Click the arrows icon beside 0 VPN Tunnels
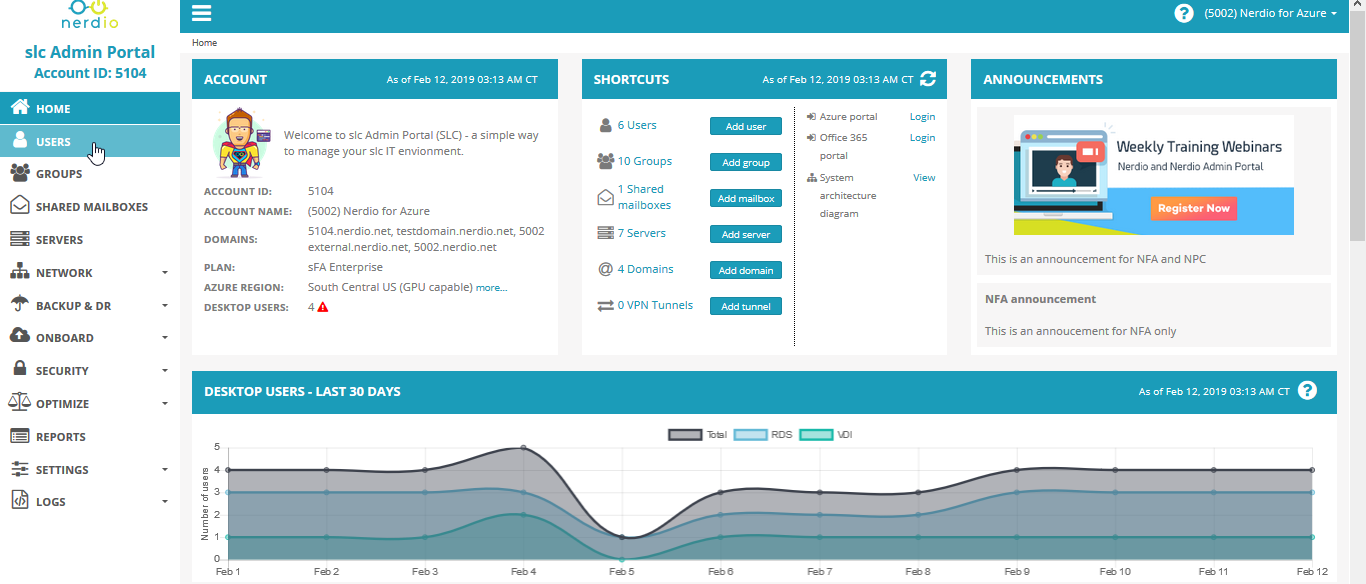 pos(605,306)
